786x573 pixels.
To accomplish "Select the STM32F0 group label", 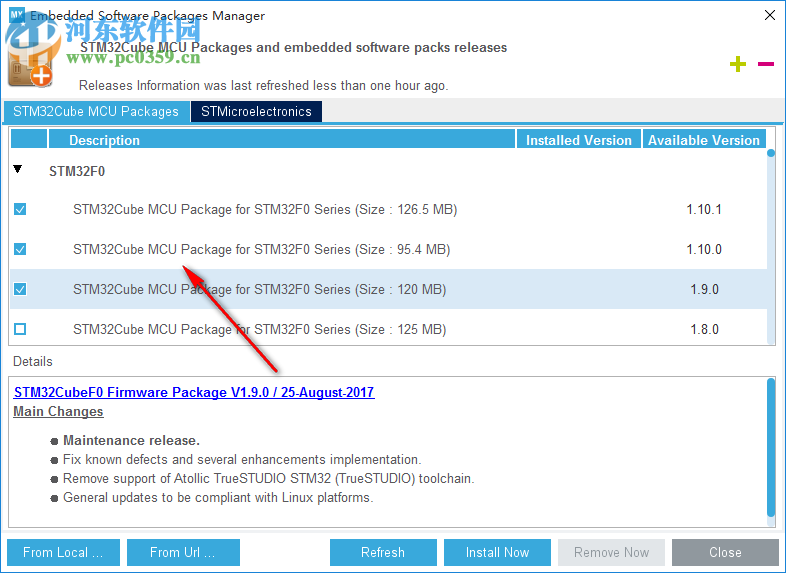I will [77, 171].
